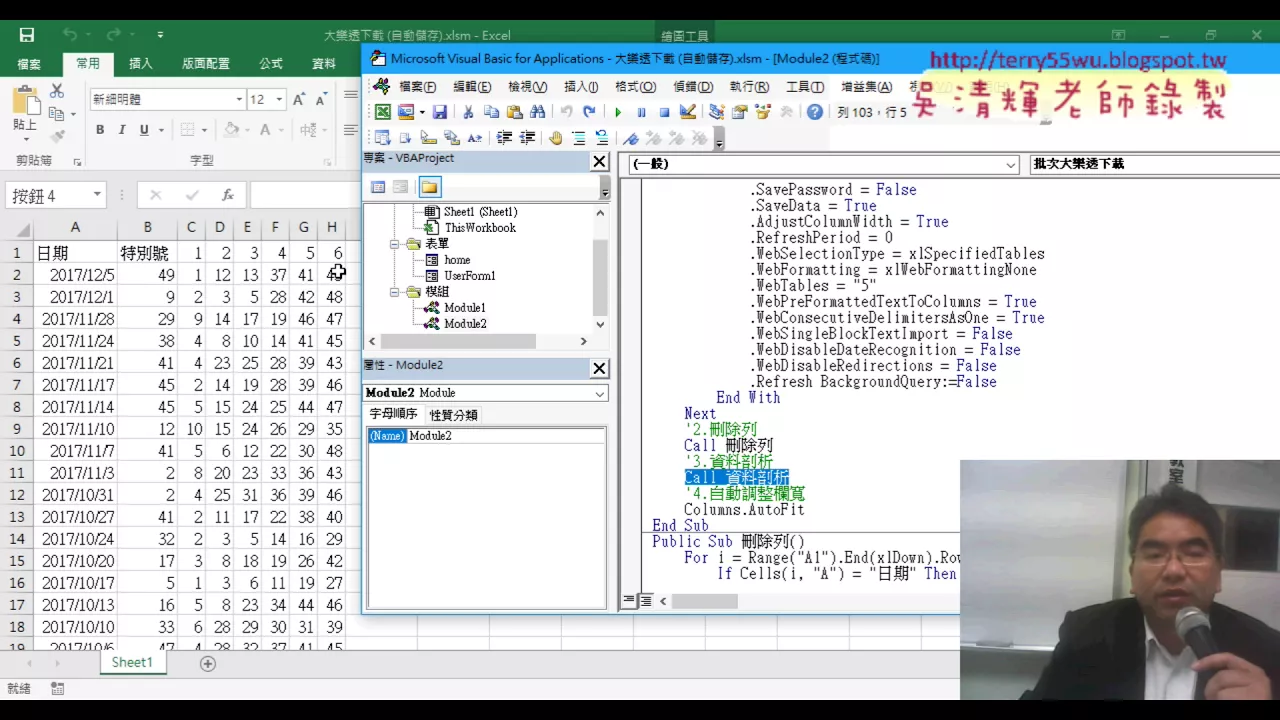Viewport: 1280px width, 720px height.
Task: Select the 插入 tab in Excel ribbon
Action: coord(141,64)
